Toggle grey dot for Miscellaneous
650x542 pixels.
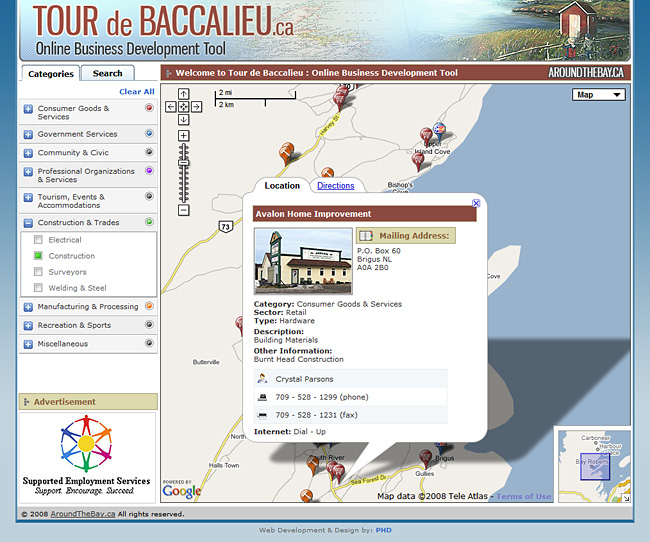(x=149, y=343)
